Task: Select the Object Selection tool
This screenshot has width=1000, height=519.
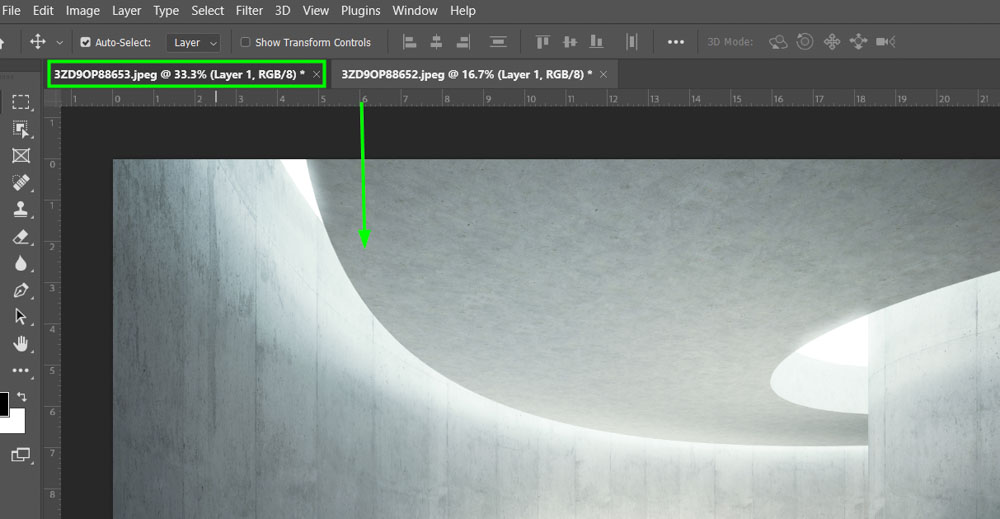Action: [x=21, y=129]
